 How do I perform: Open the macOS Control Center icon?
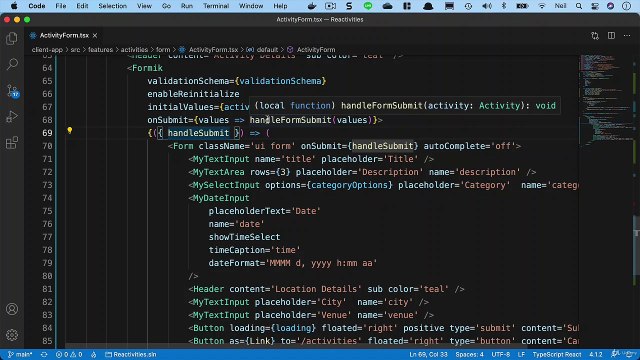[595, 6]
